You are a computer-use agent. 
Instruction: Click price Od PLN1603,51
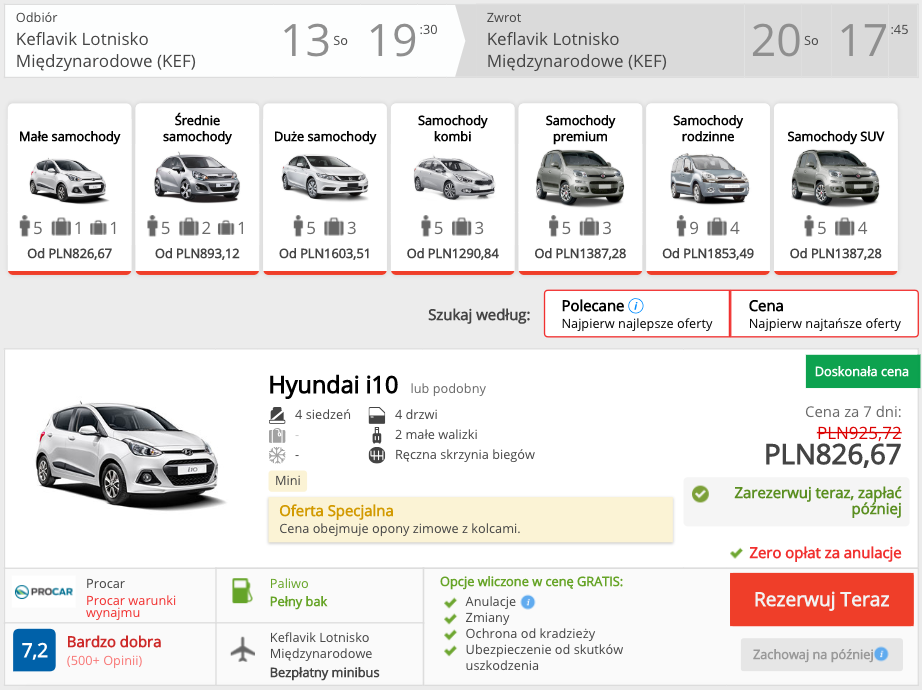click(x=325, y=254)
